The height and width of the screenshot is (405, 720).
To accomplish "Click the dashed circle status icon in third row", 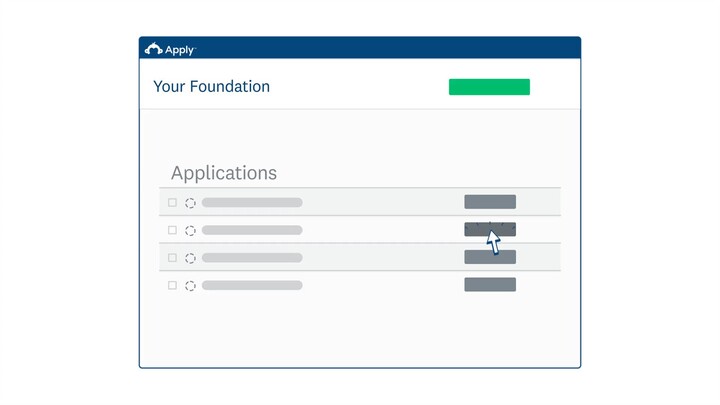I will 190,257.
